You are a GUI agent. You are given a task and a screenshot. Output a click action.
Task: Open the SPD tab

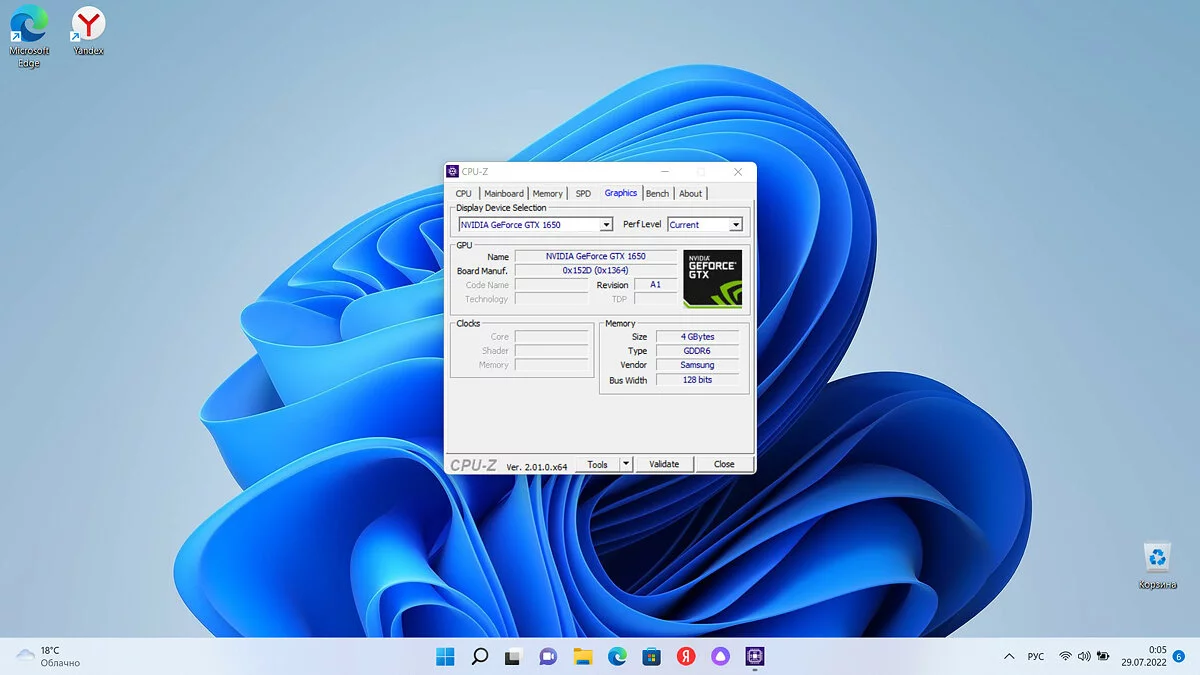pyautogui.click(x=583, y=193)
